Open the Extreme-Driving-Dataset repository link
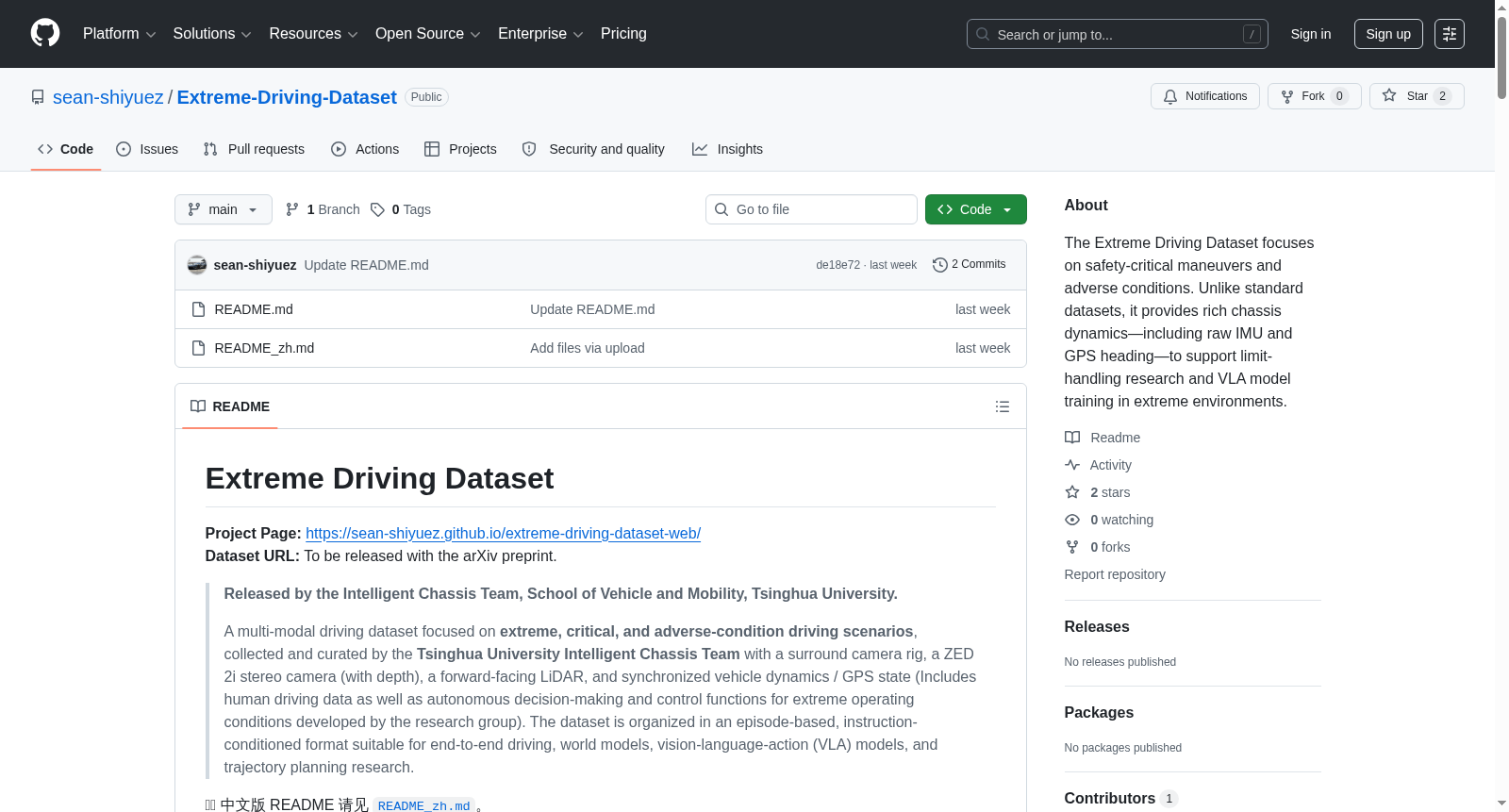The height and width of the screenshot is (812, 1509). (287, 97)
